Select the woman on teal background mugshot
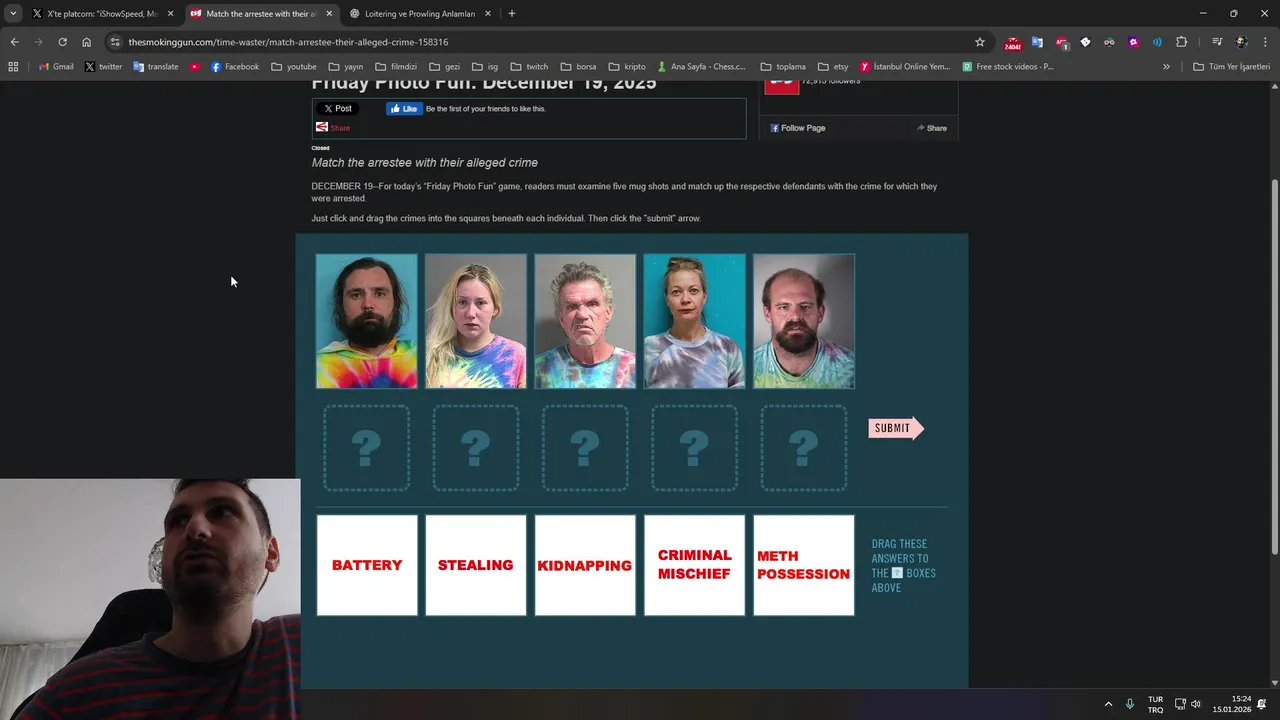This screenshot has width=1280, height=720. pyautogui.click(x=694, y=321)
